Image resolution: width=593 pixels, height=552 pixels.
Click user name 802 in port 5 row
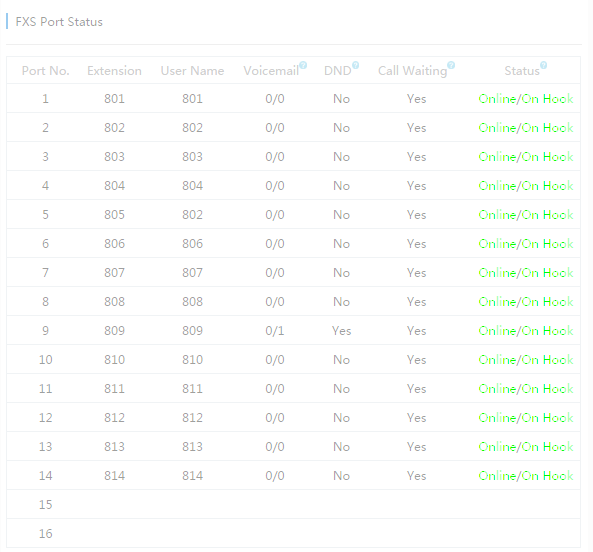pyautogui.click(x=192, y=215)
